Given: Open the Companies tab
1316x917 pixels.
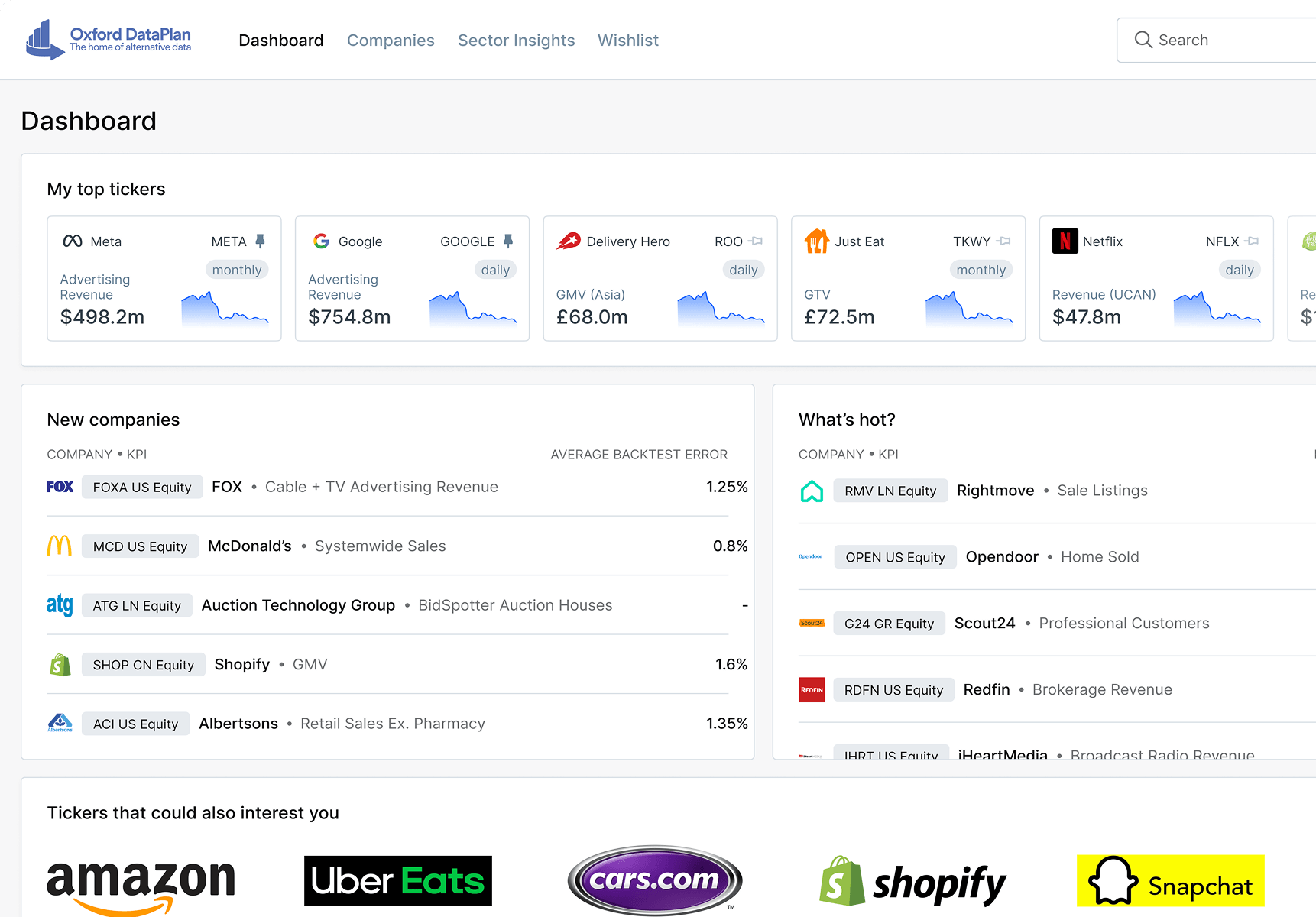Looking at the screenshot, I should (391, 41).
